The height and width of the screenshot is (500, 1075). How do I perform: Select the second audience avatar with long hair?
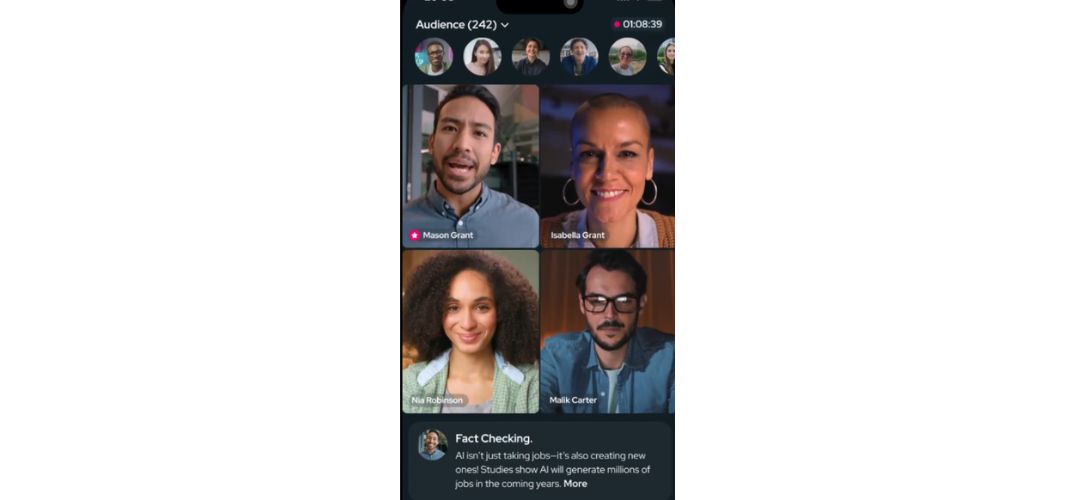click(x=482, y=56)
